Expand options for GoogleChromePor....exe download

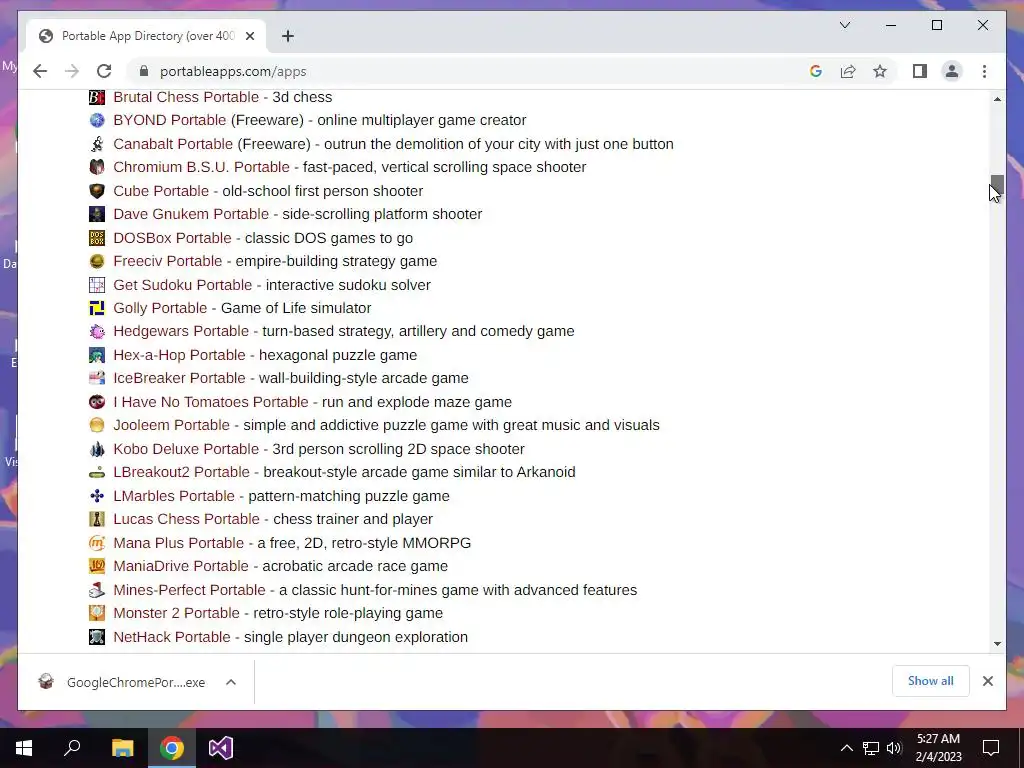point(231,682)
